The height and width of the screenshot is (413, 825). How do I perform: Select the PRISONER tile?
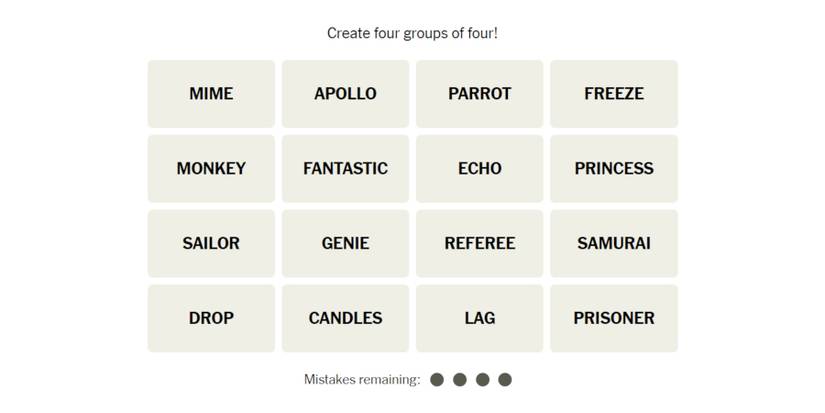613,318
